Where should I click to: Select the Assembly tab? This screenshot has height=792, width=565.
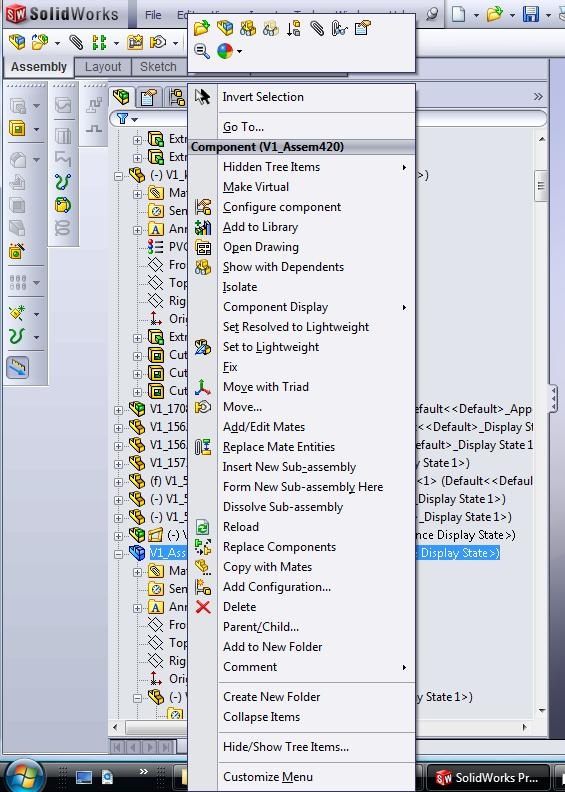[39, 67]
